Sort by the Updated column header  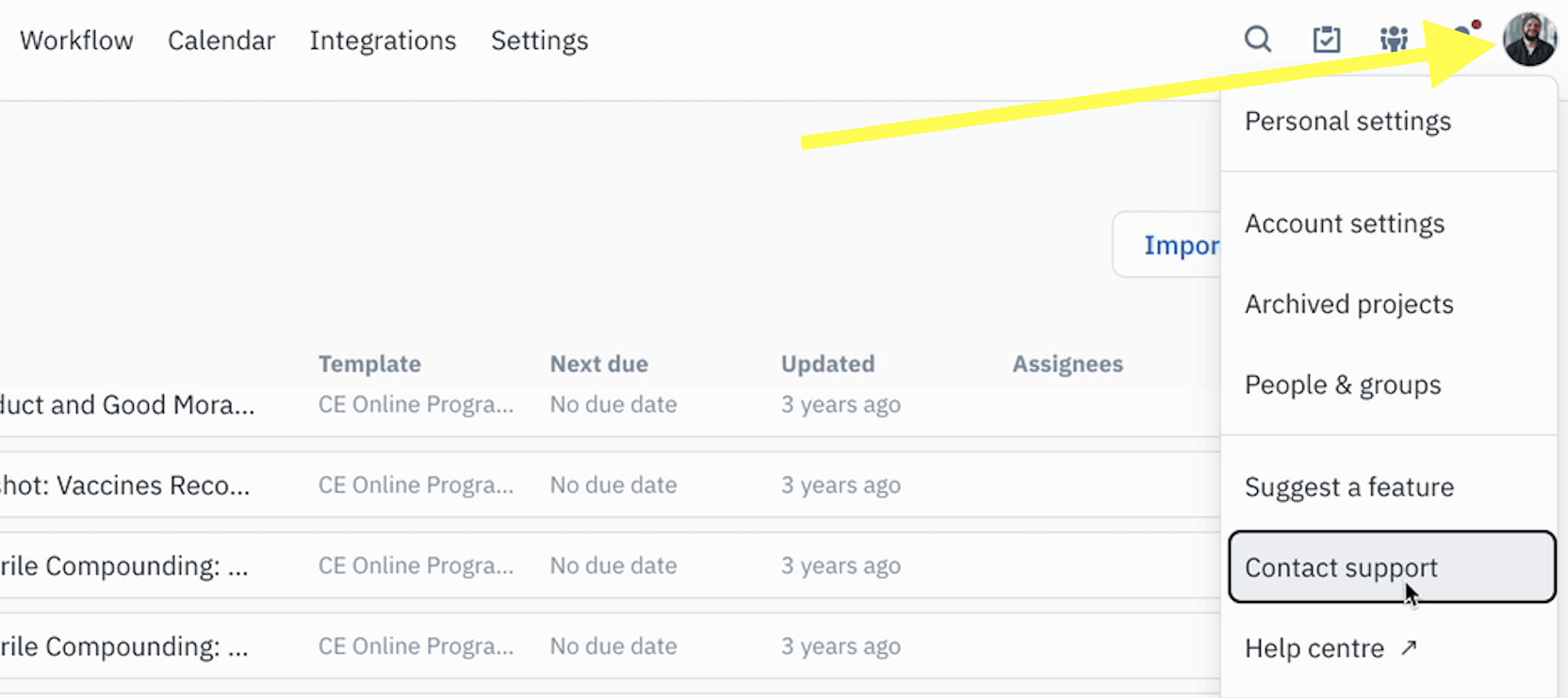[827, 364]
